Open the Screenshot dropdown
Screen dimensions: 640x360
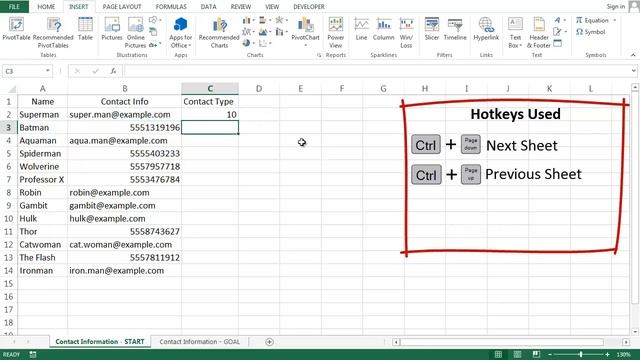pos(156,44)
